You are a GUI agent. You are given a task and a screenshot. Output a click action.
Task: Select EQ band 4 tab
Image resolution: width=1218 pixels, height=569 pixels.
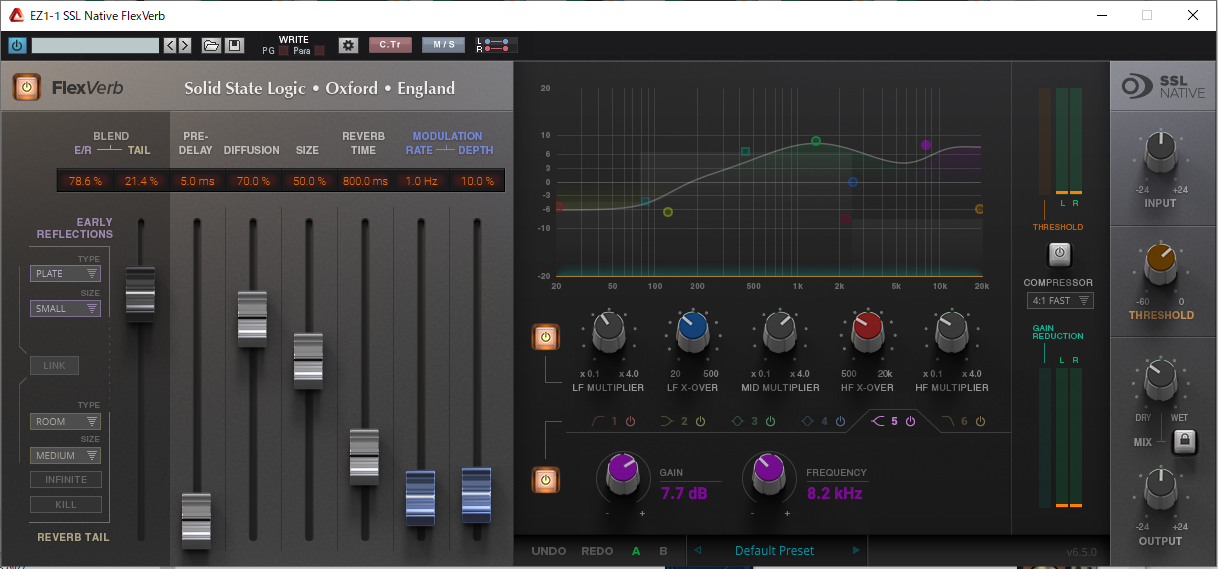point(817,421)
